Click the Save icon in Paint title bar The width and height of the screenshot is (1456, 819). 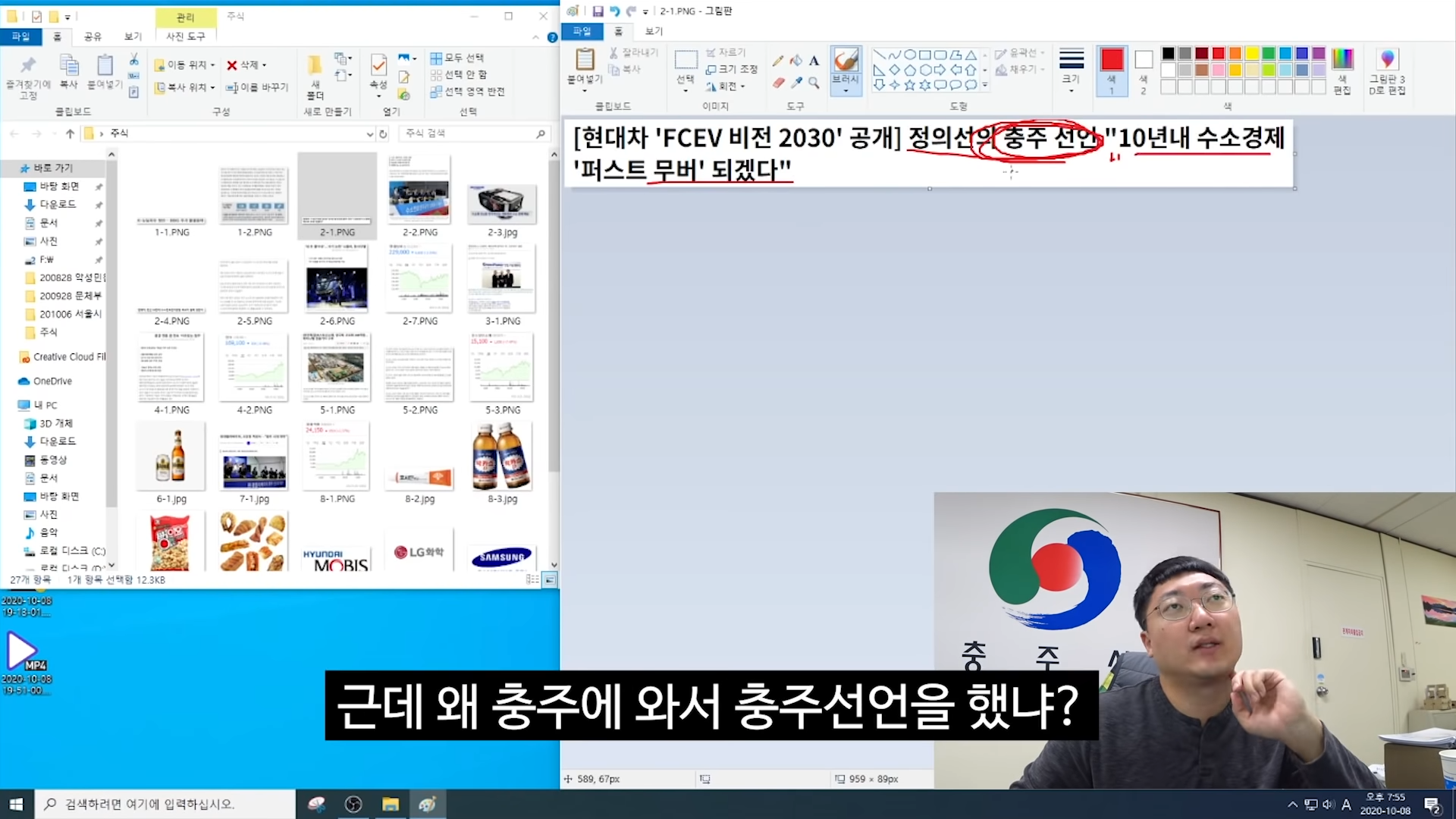pyautogui.click(x=598, y=11)
